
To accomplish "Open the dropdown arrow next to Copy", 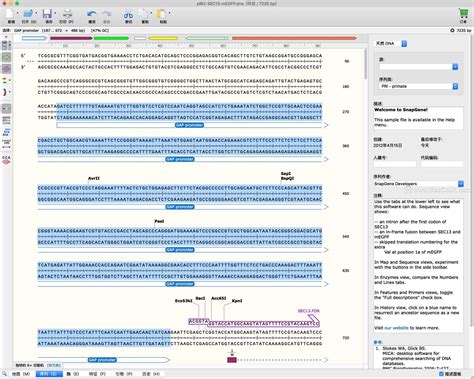I will (x=151, y=13).
